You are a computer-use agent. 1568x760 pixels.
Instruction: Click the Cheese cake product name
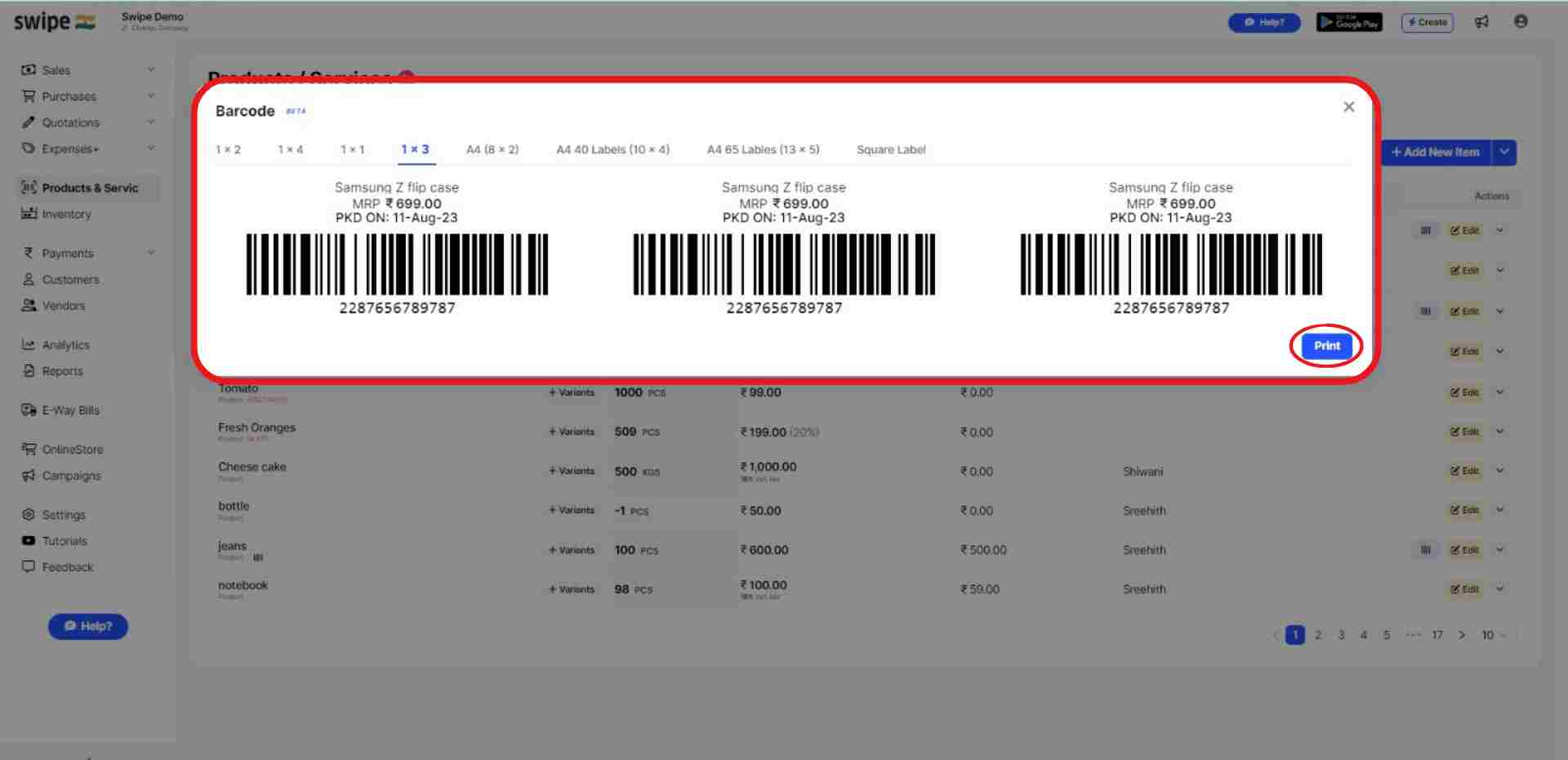tap(252, 467)
